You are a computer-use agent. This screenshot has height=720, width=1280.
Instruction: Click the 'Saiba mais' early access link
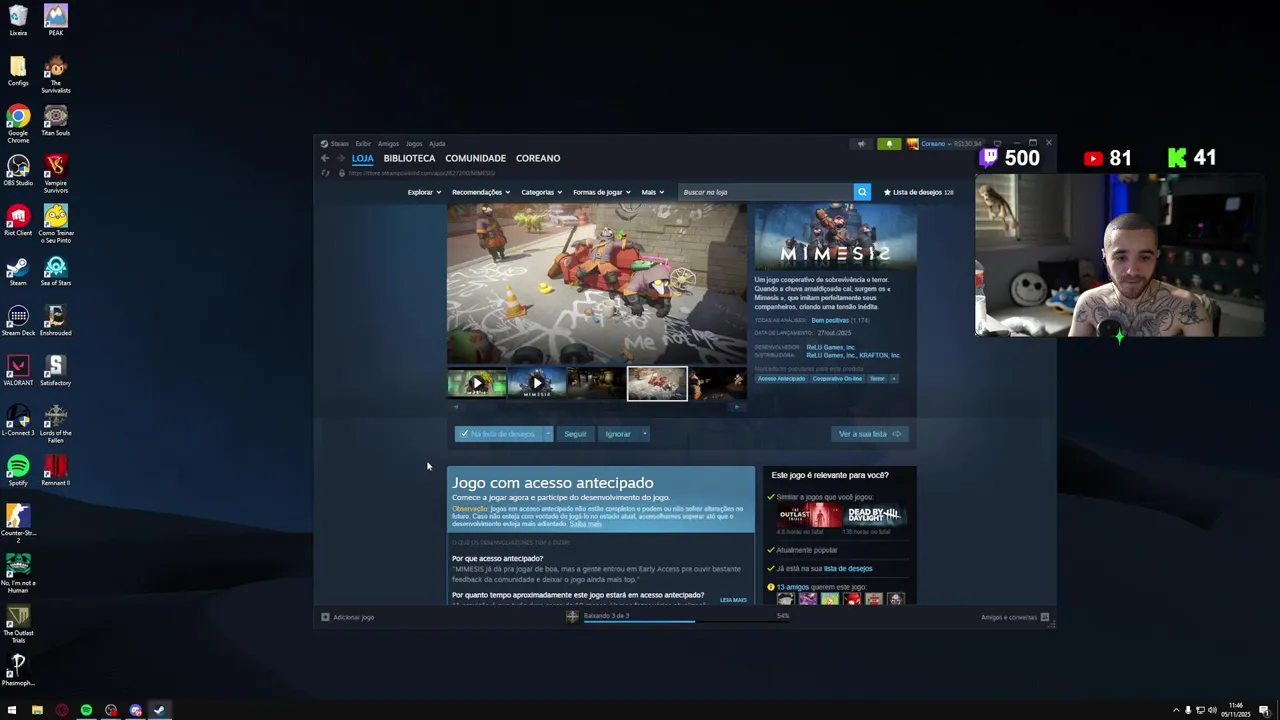tap(586, 524)
